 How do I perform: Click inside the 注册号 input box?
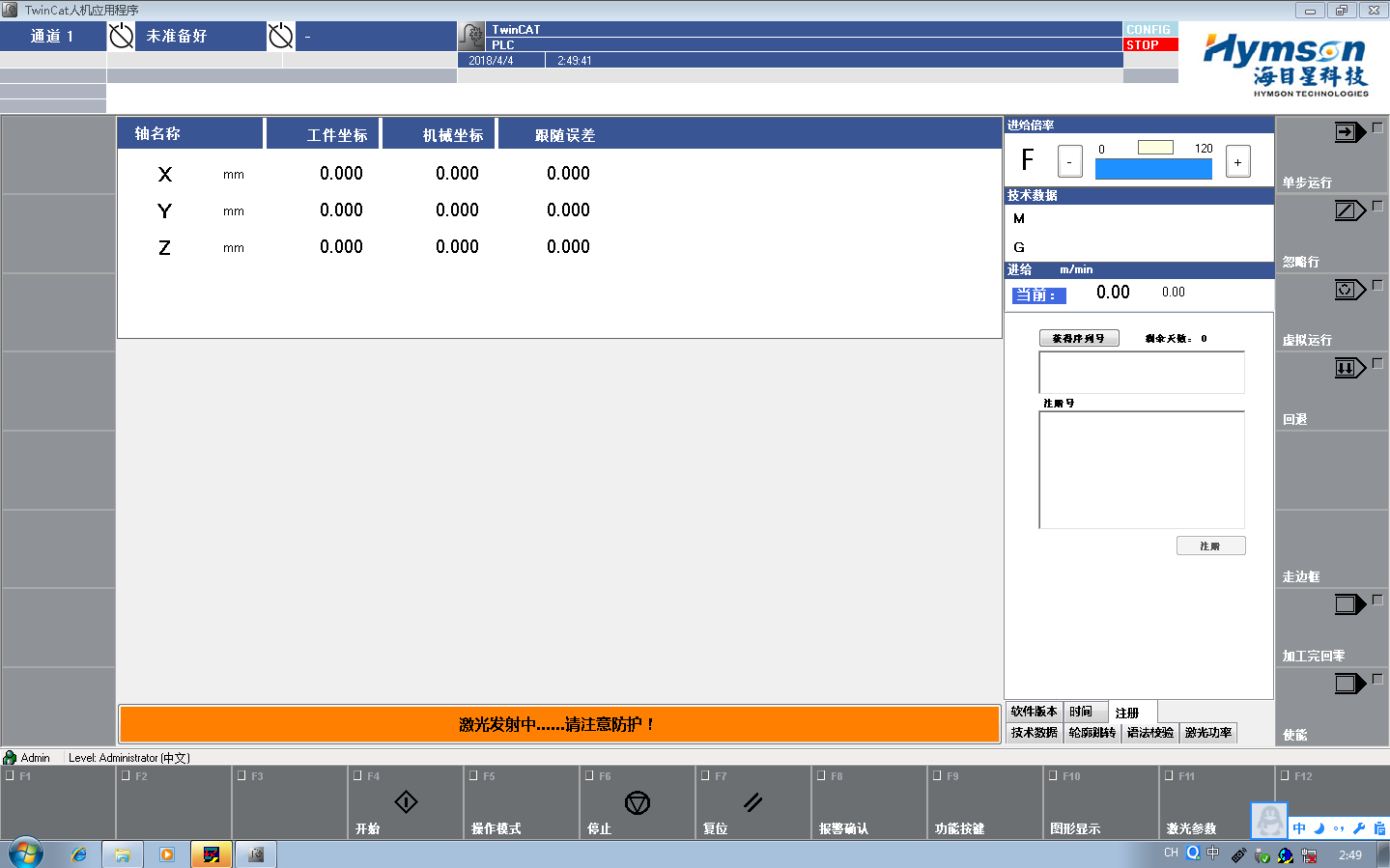[x=1141, y=468]
